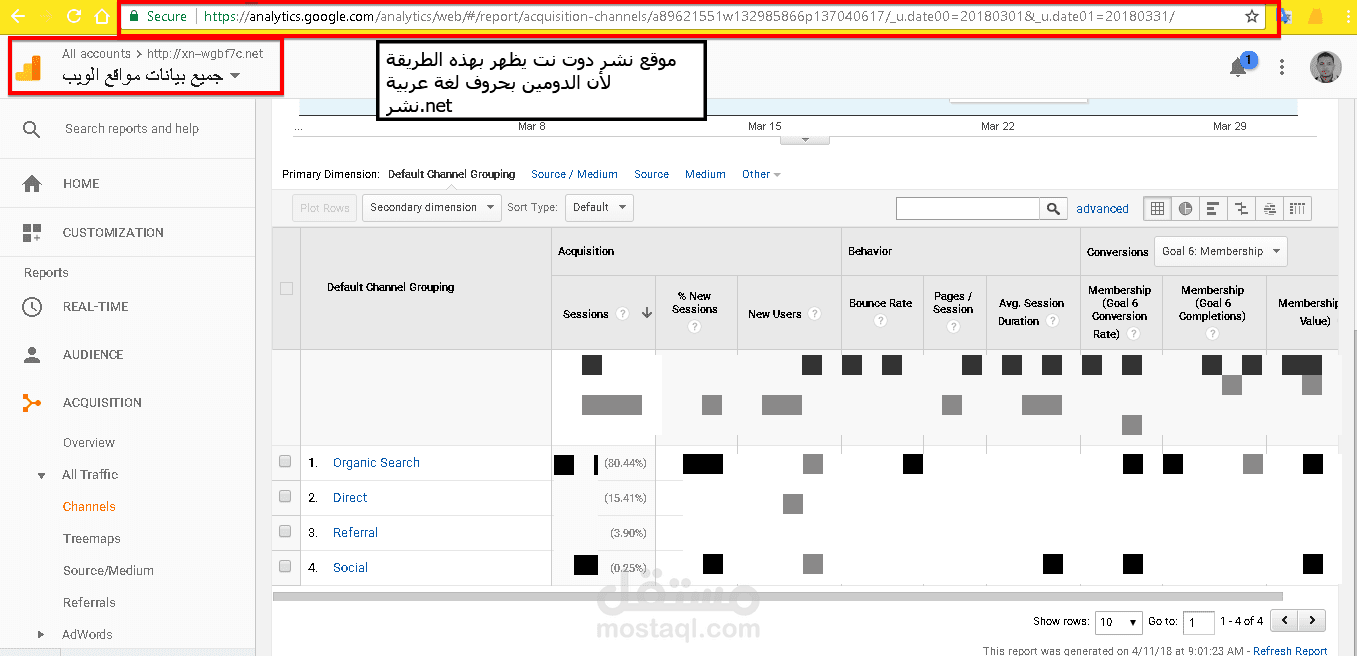Open the Secondary dimension dropdown

tap(431, 208)
